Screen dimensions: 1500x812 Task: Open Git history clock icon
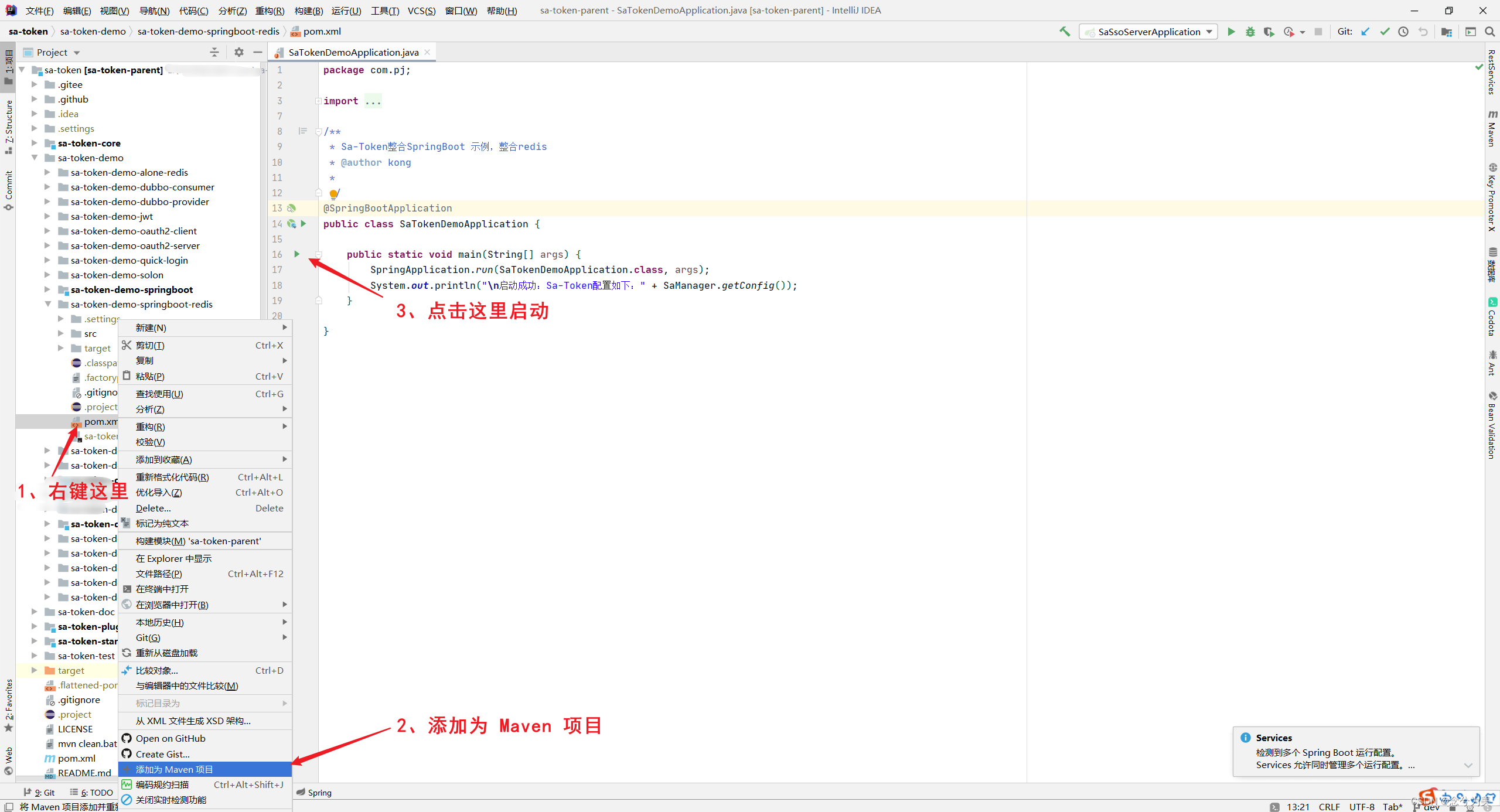coord(1403,32)
